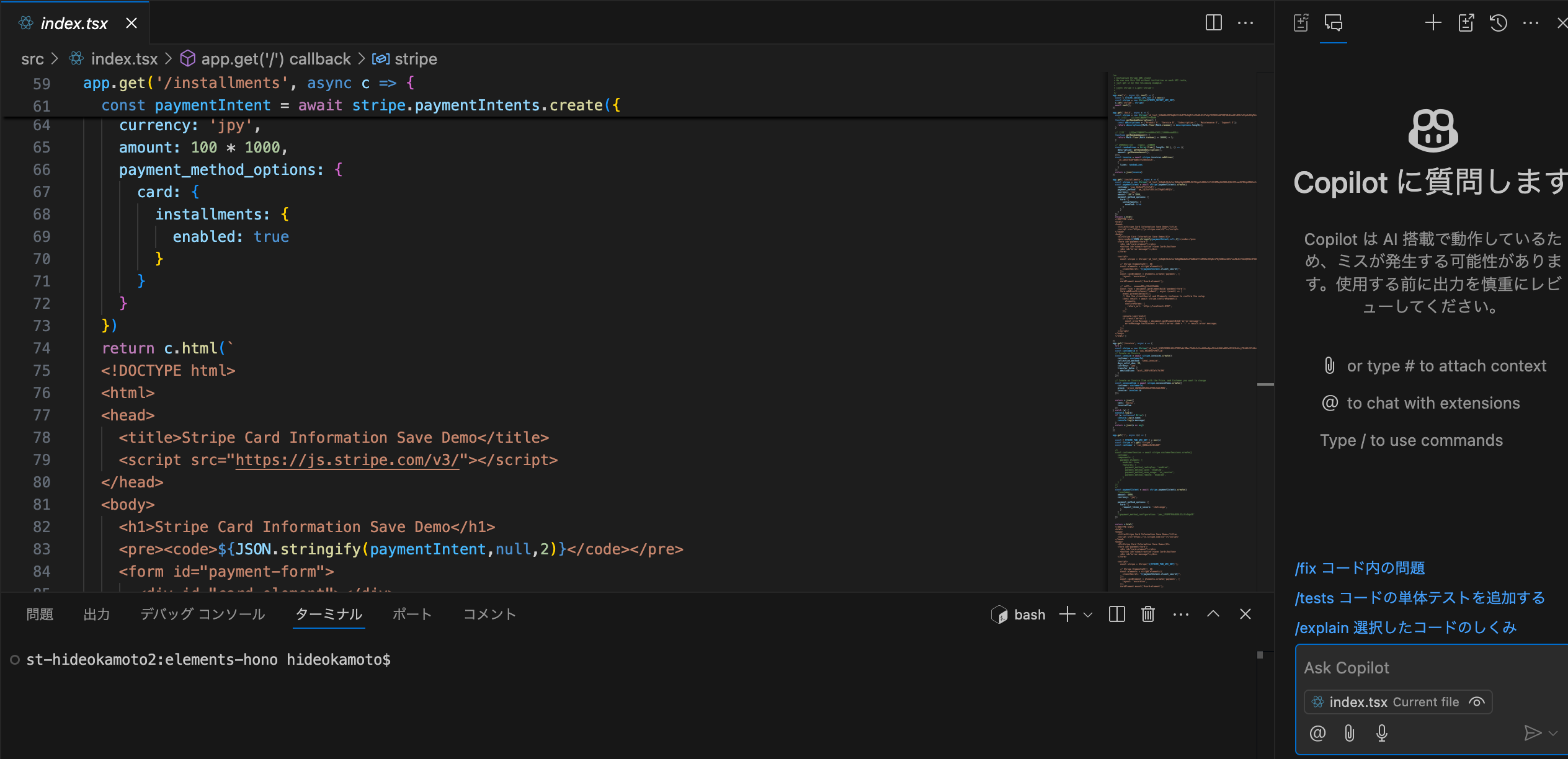Click the attach context paperclip icon
Screen dimensions: 1568x759
point(1350,733)
